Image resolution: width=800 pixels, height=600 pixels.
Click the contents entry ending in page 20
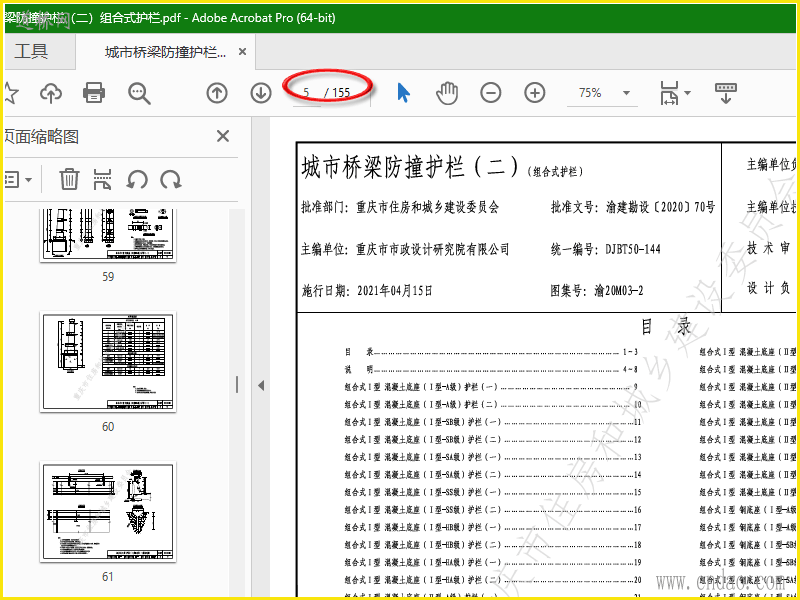493,580
